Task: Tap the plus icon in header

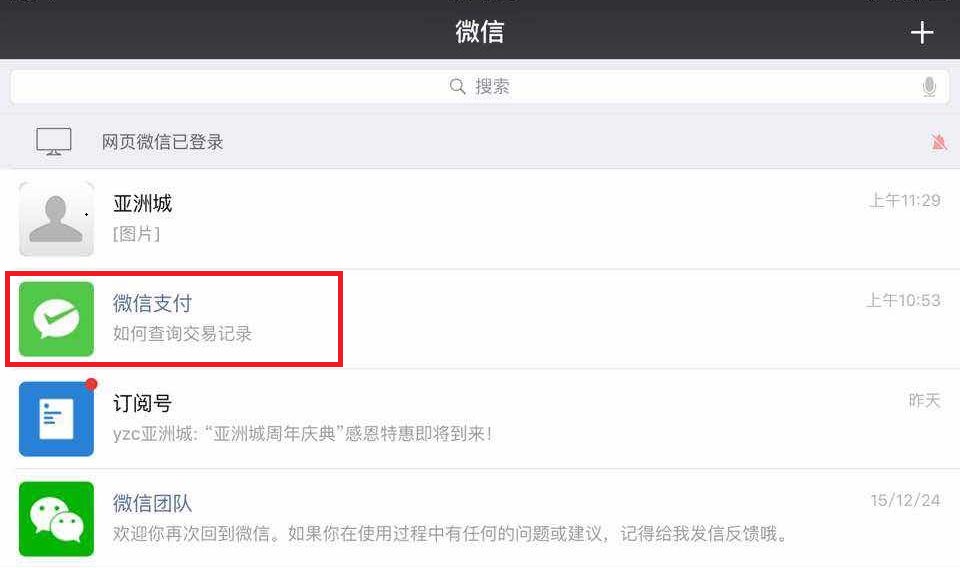Action: 921,32
